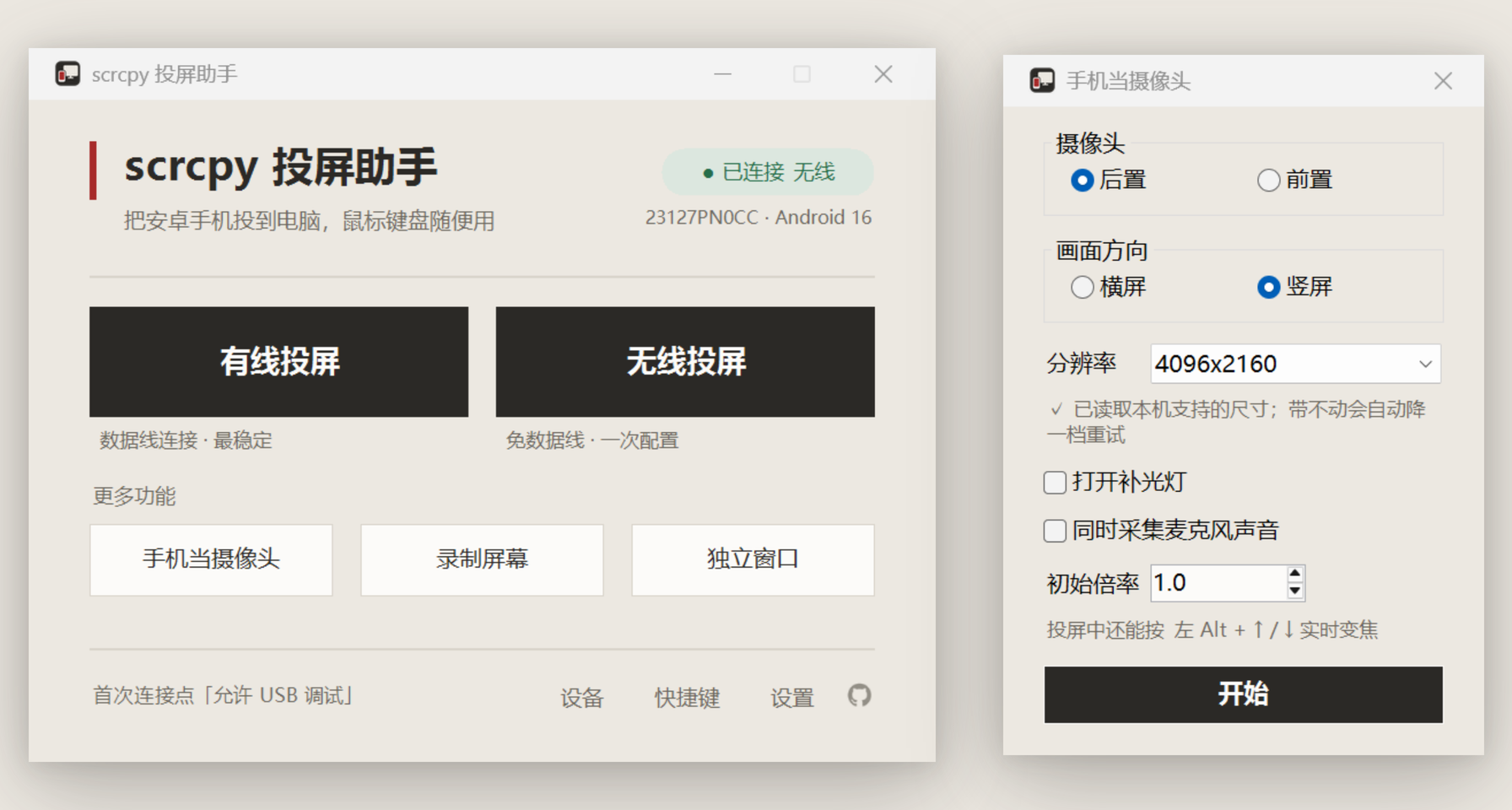Open the 独立窗口 feature
Screen dimensions: 1512x810
pyautogui.click(x=753, y=559)
